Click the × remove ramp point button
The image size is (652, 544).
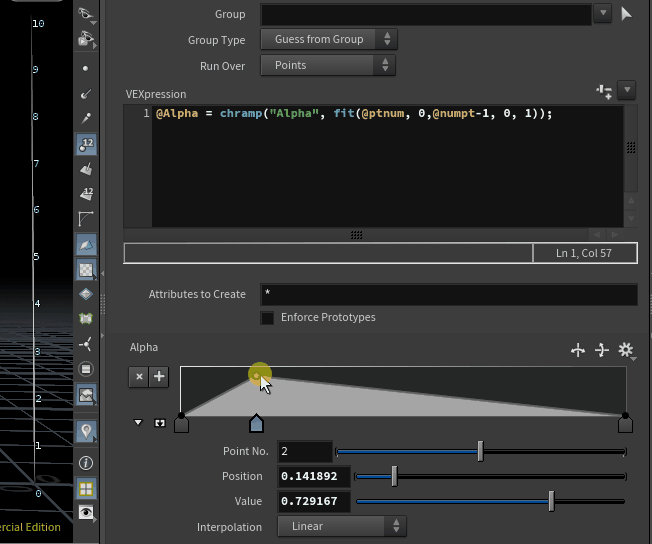[x=139, y=377]
